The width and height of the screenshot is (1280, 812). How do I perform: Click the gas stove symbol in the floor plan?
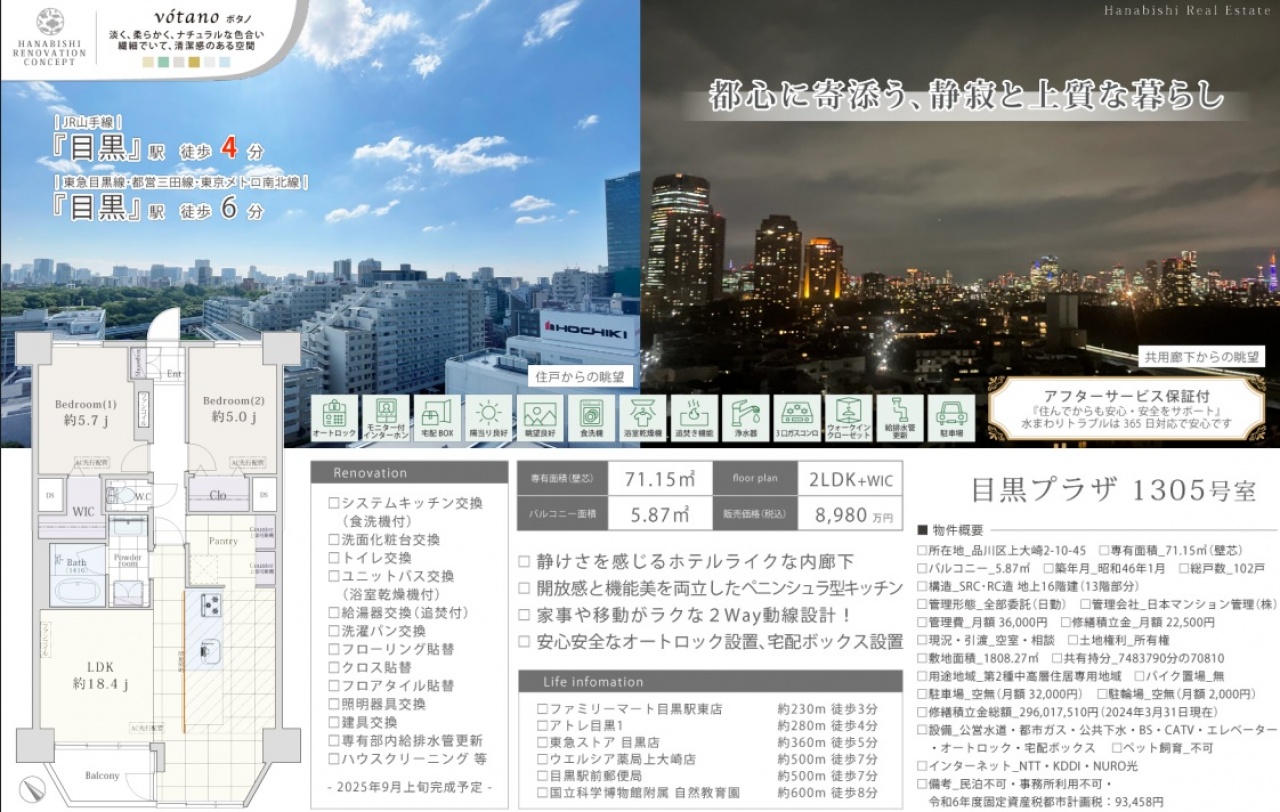(x=211, y=604)
